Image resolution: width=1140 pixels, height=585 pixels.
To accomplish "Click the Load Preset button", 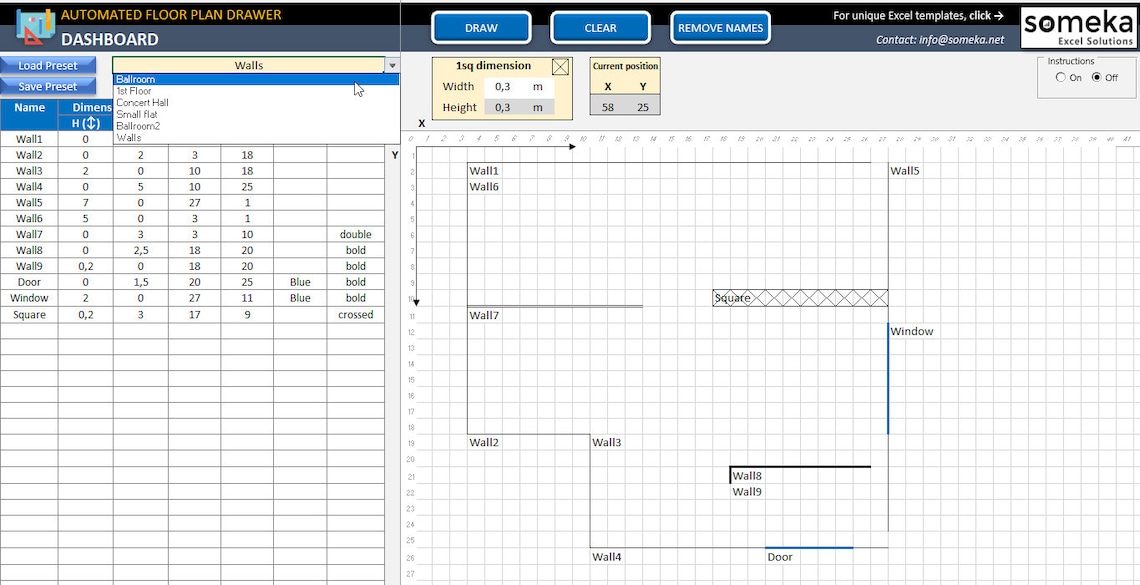I will (x=47, y=65).
